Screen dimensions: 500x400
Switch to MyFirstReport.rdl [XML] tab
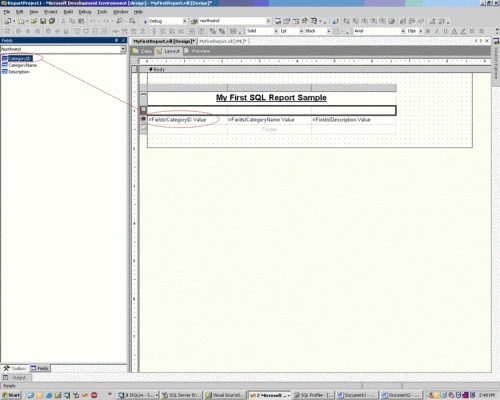click(223, 41)
